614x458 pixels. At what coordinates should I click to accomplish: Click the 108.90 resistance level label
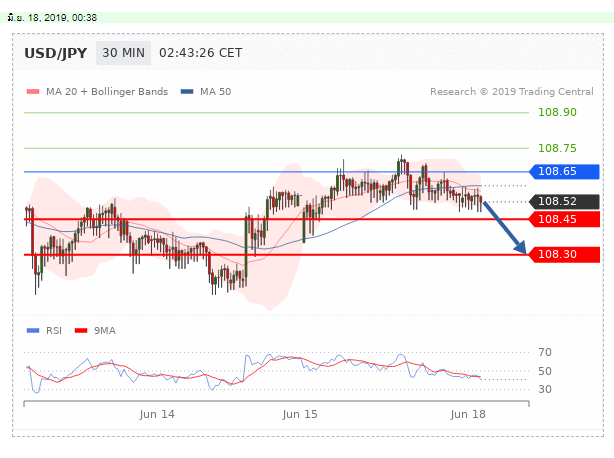[x=557, y=112]
